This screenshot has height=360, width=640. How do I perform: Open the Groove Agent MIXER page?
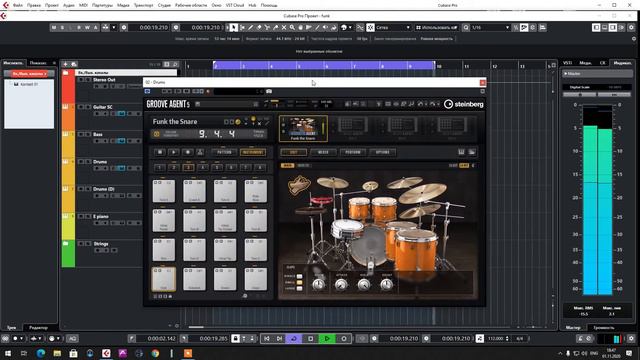click(323, 152)
